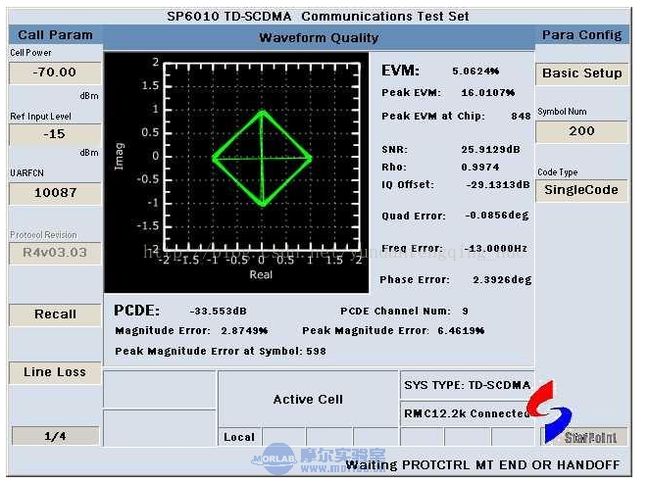This screenshot has height=483, width=650.
Task: Click the Code Type label
Action: click(x=558, y=172)
